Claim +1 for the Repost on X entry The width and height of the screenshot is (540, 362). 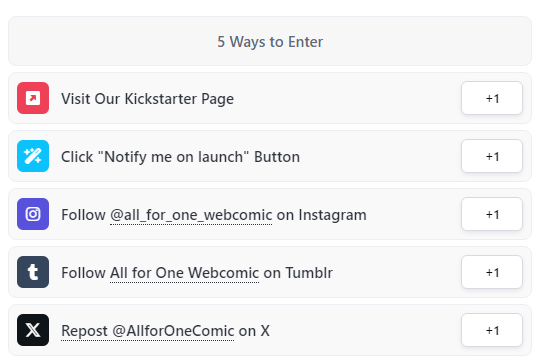point(492,330)
